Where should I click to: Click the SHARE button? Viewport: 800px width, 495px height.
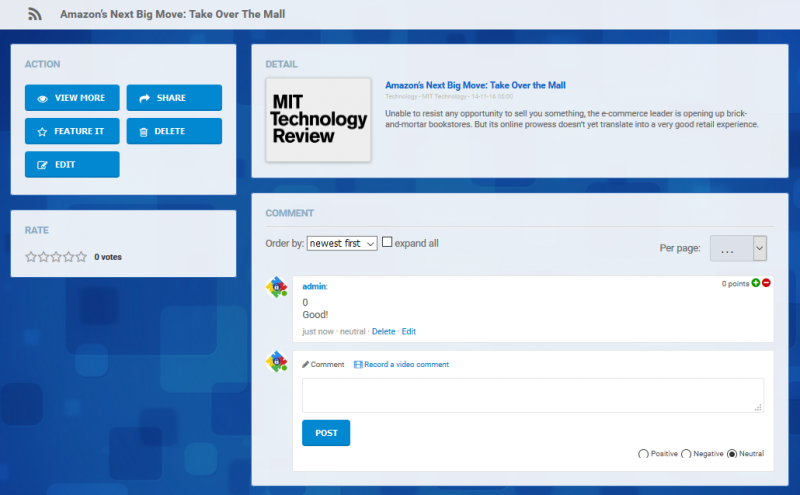(174, 97)
